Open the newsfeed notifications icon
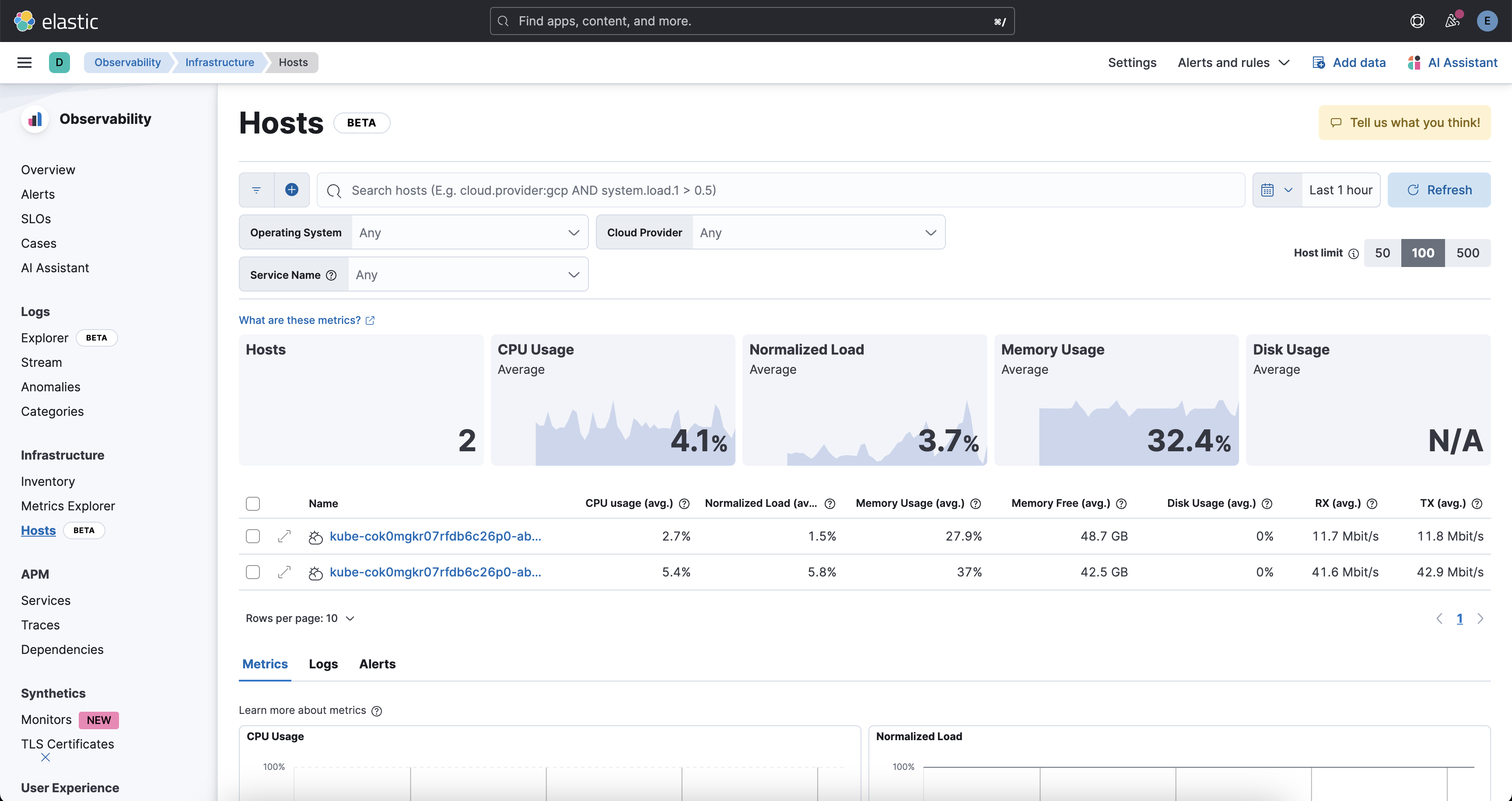1512x801 pixels. coord(1452,21)
